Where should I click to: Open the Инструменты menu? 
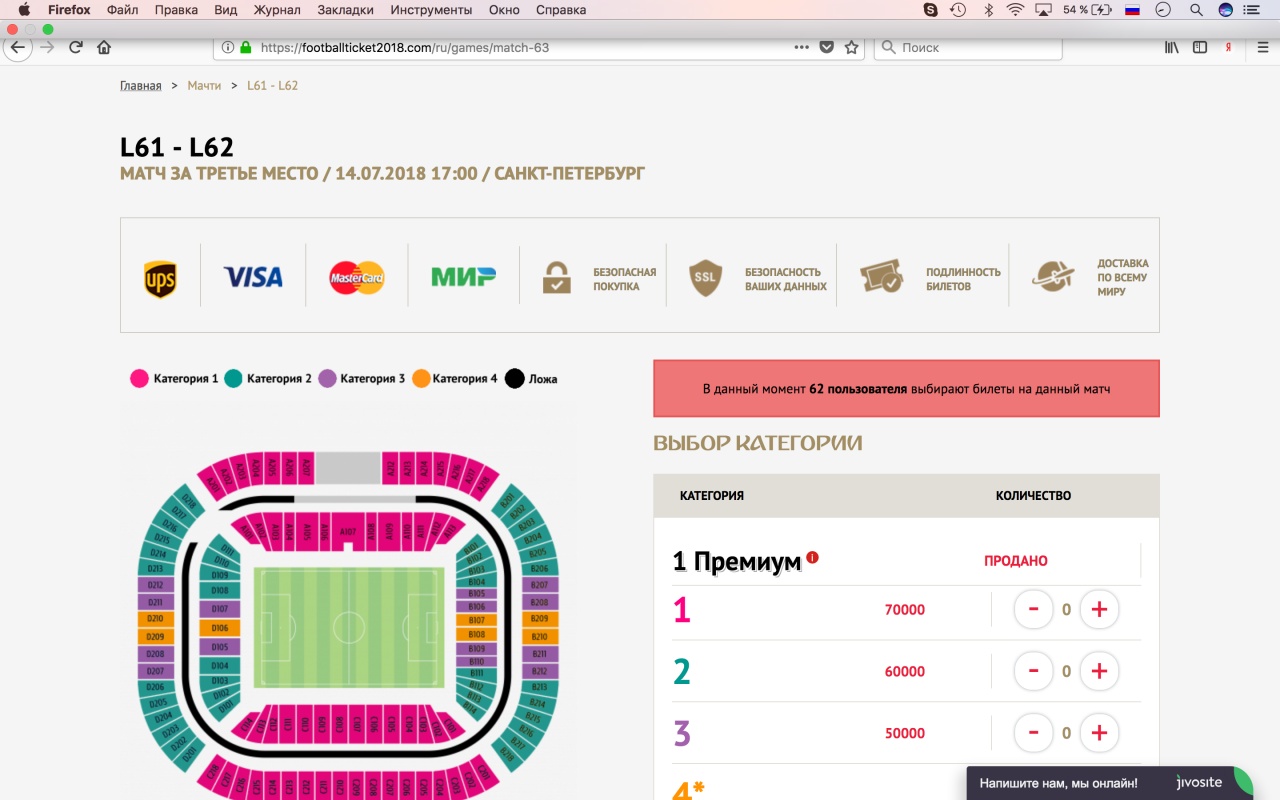click(431, 10)
